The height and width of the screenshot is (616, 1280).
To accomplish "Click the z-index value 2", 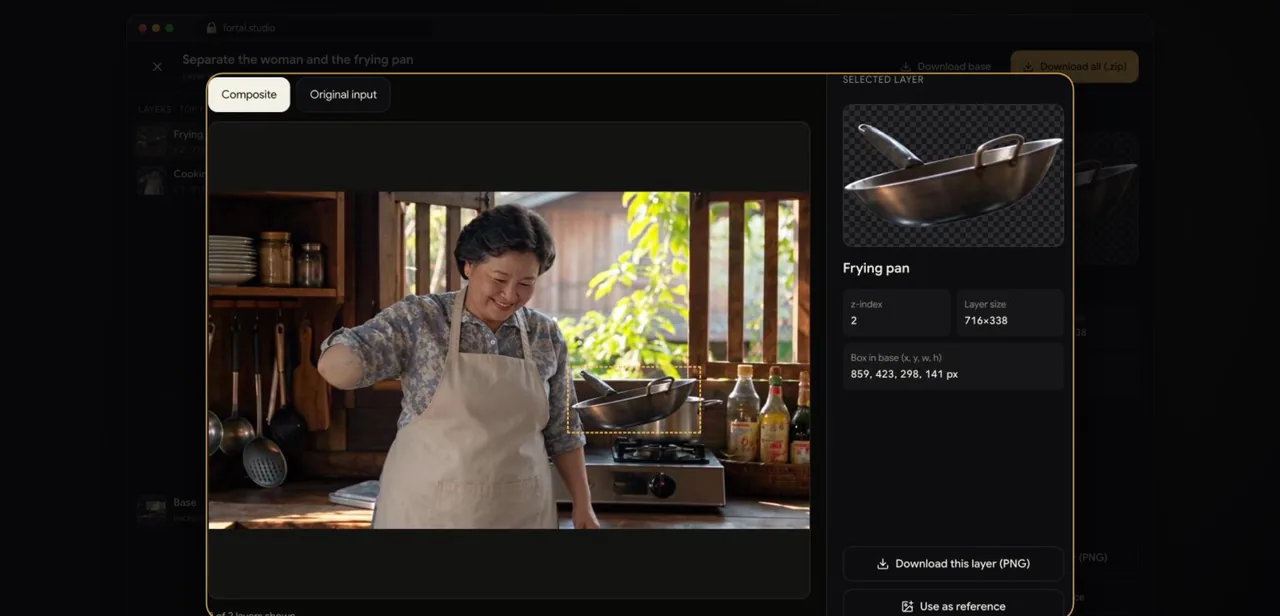I will coord(854,321).
